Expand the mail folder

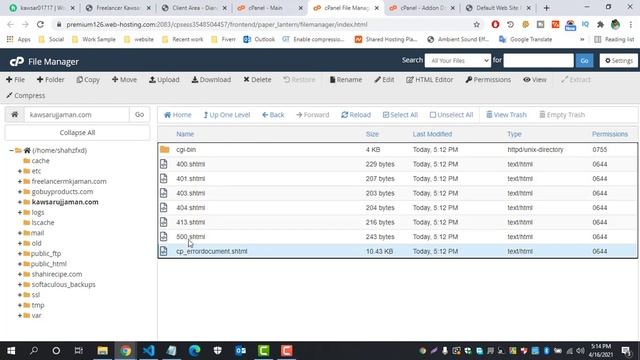pos(20,233)
